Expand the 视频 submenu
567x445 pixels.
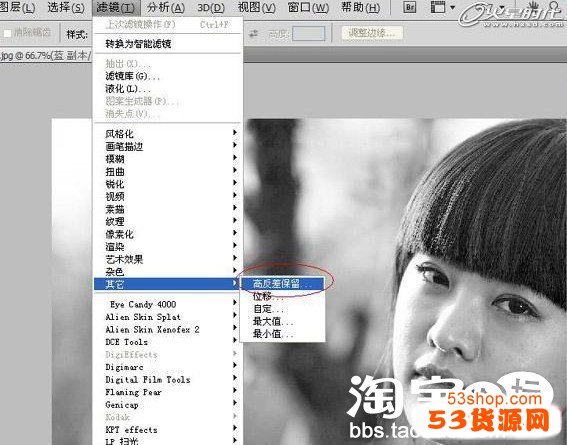pos(168,196)
